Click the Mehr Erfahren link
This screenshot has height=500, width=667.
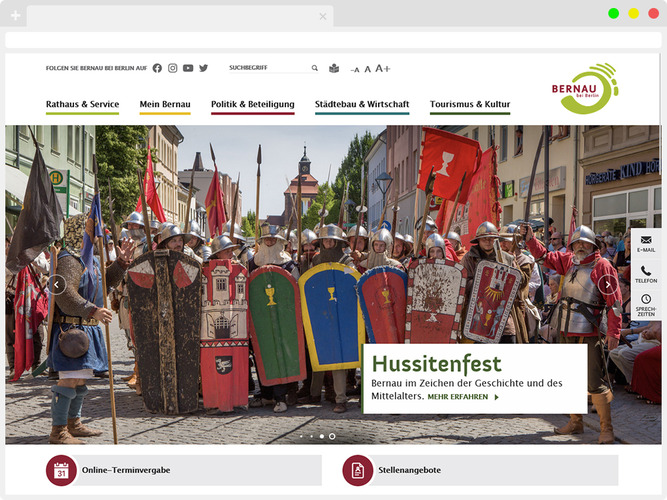[x=462, y=397]
